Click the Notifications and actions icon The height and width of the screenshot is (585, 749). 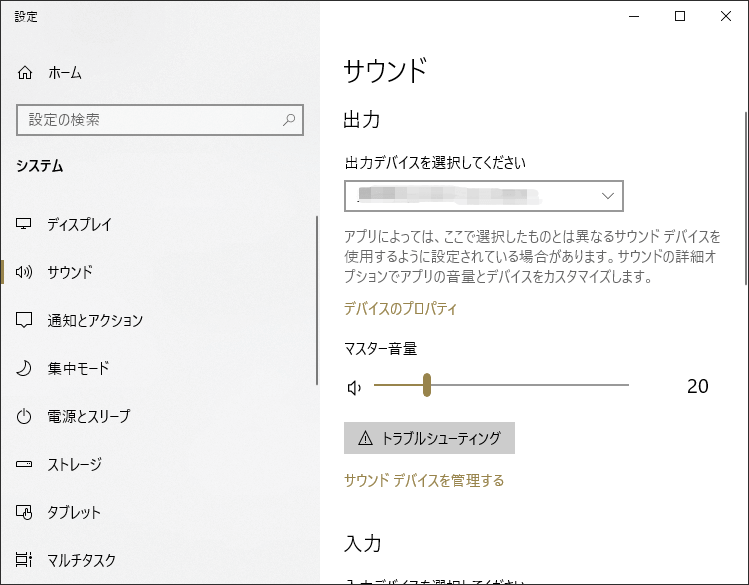pyautogui.click(x=25, y=320)
